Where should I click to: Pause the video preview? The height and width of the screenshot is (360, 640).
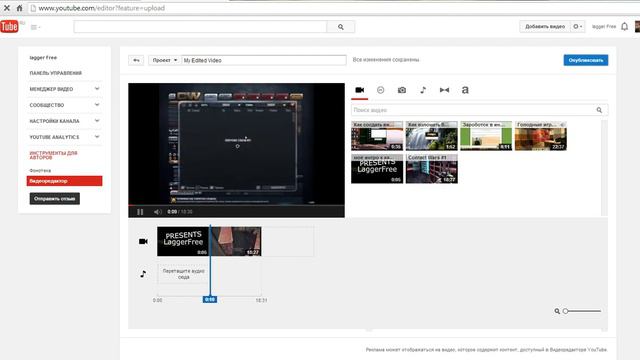click(x=140, y=211)
